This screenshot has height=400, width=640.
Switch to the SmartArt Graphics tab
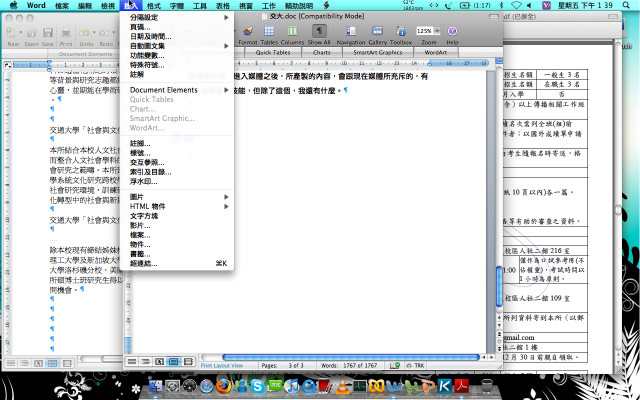378,52
